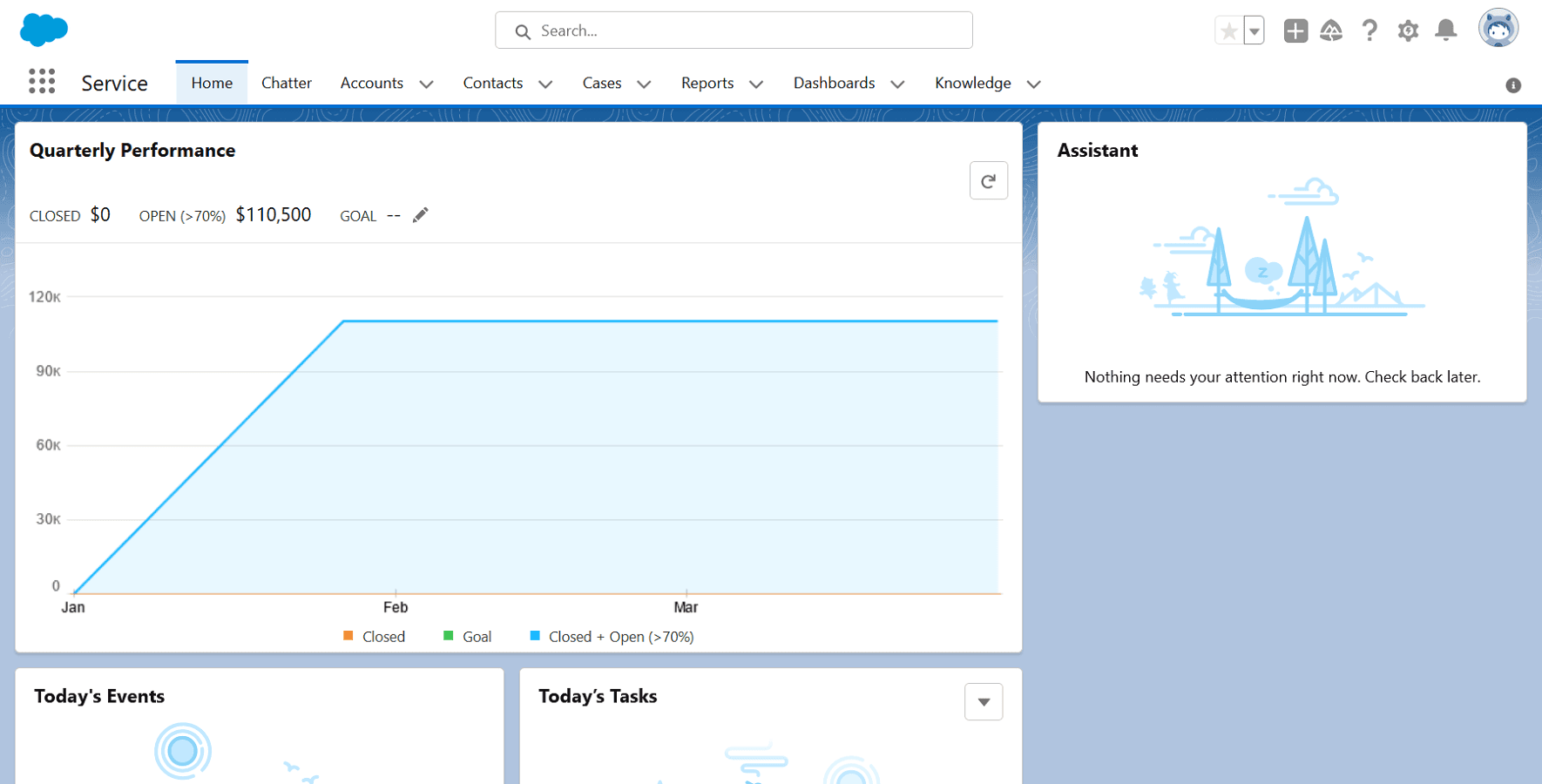Open Today's Tasks filter dropdown
The image size is (1542, 784).
[984, 702]
